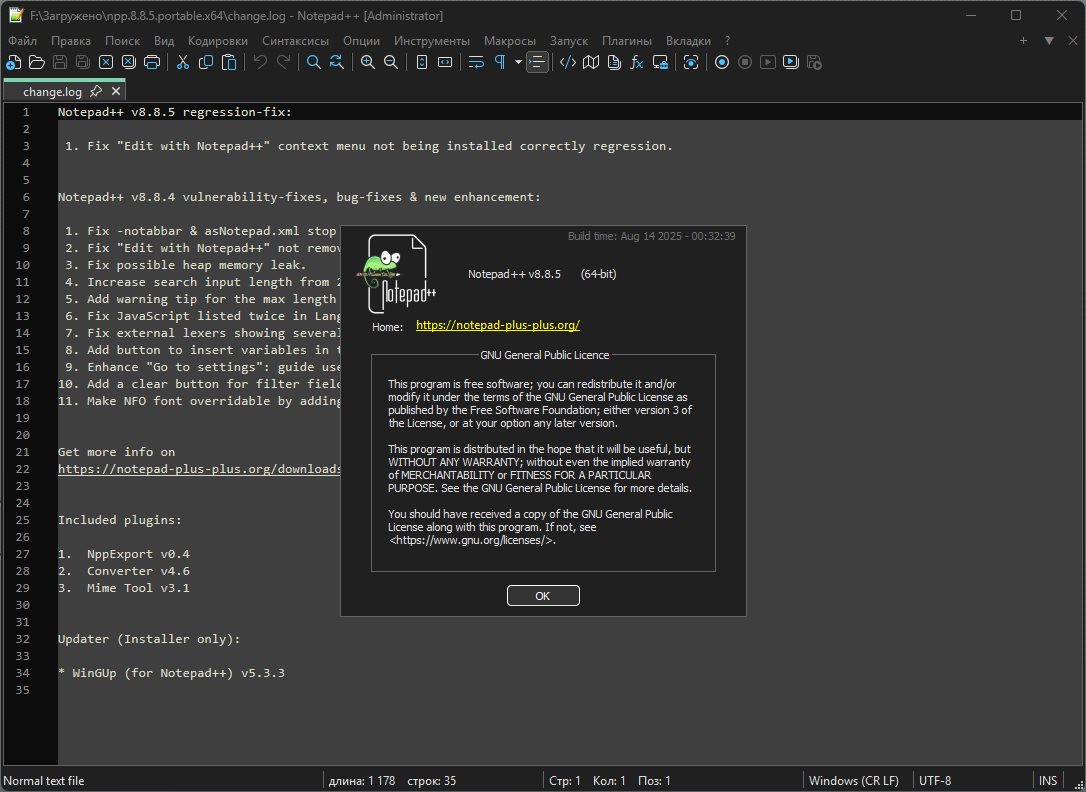The height and width of the screenshot is (792, 1086).
Task: Click the New file toolbar icon
Action: click(x=13, y=62)
